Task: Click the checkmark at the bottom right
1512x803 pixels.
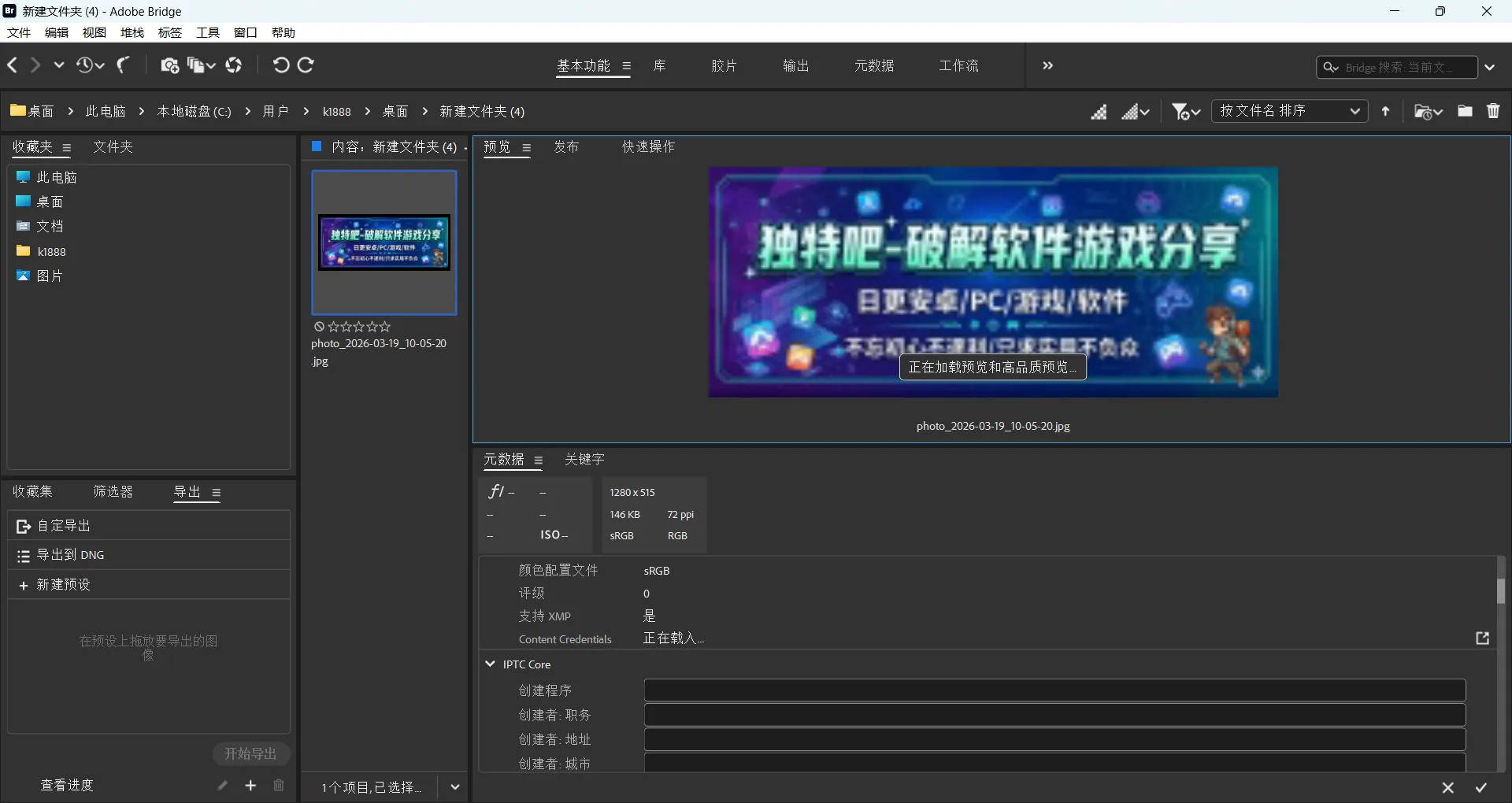Action: [1480, 787]
